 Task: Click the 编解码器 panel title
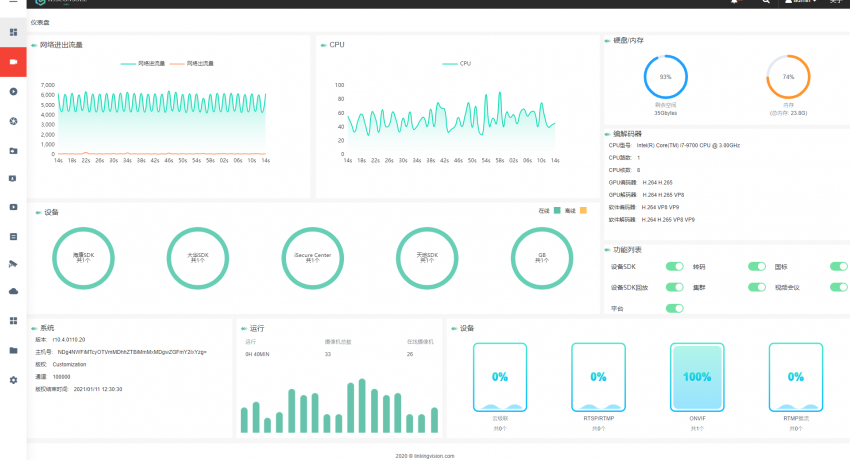(627, 134)
